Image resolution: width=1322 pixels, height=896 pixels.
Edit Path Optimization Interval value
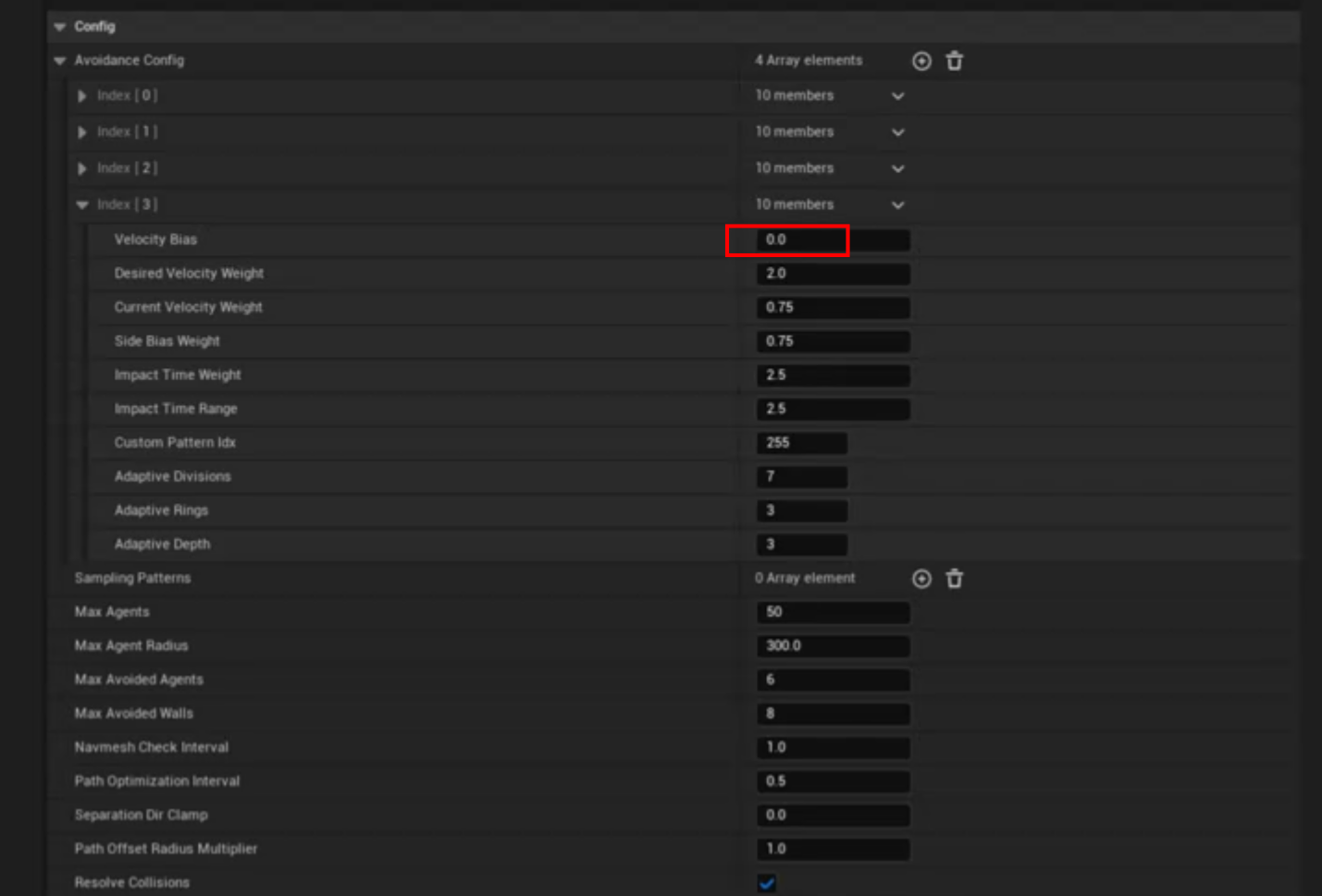[x=833, y=781]
